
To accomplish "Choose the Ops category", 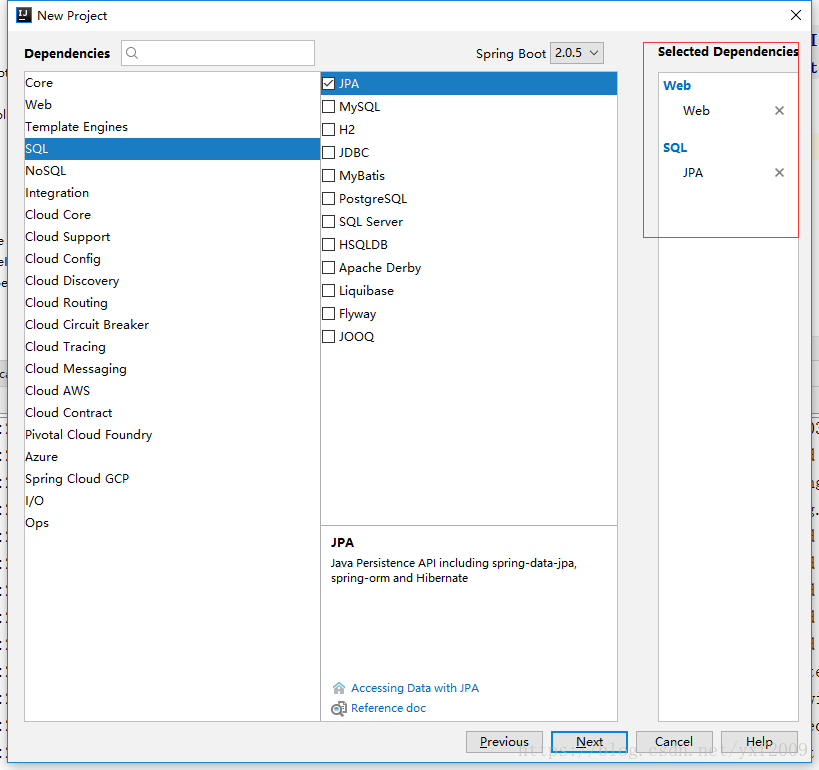I will 172,523.
